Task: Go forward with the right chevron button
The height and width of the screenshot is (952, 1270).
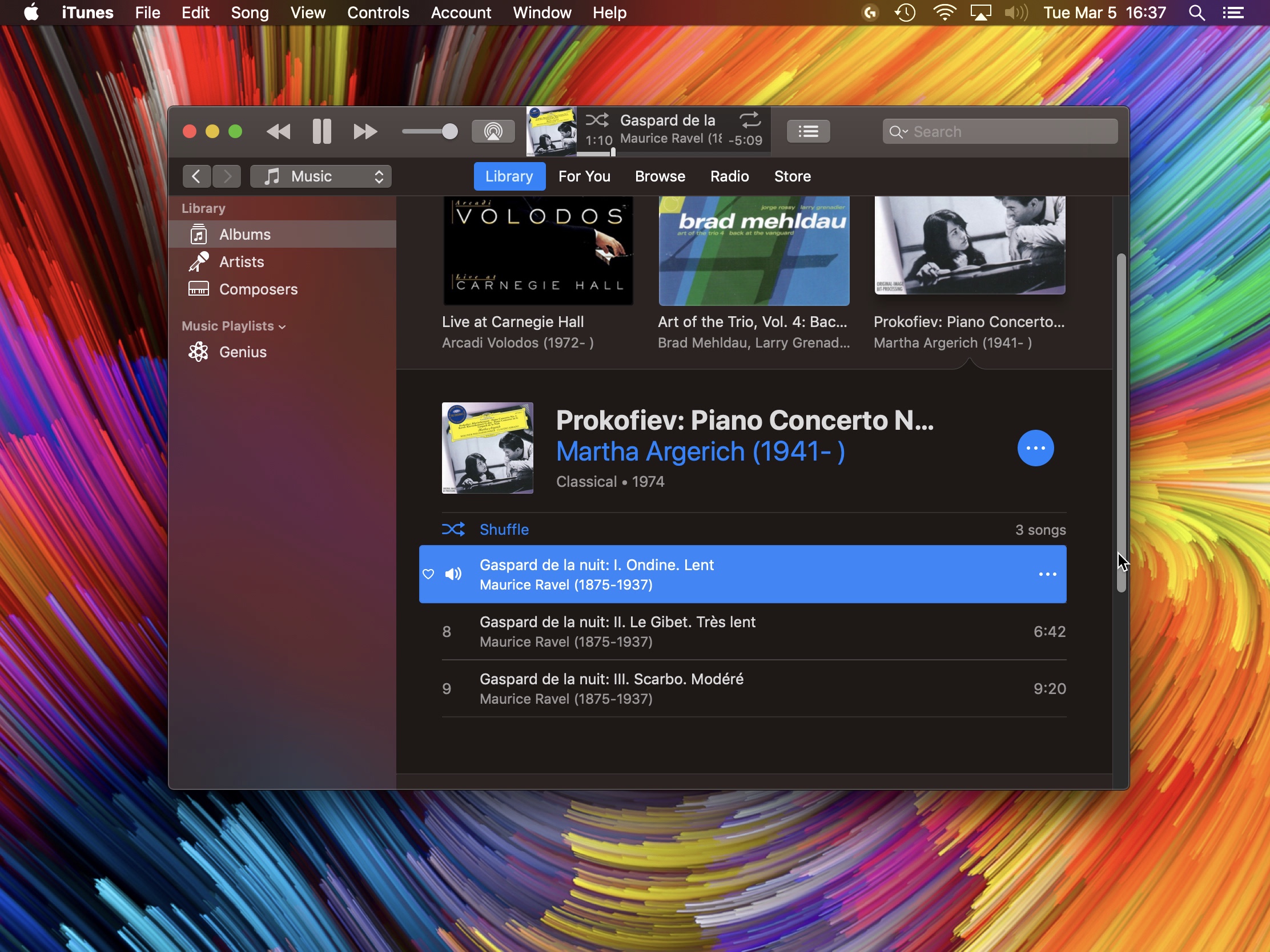Action: click(x=227, y=176)
